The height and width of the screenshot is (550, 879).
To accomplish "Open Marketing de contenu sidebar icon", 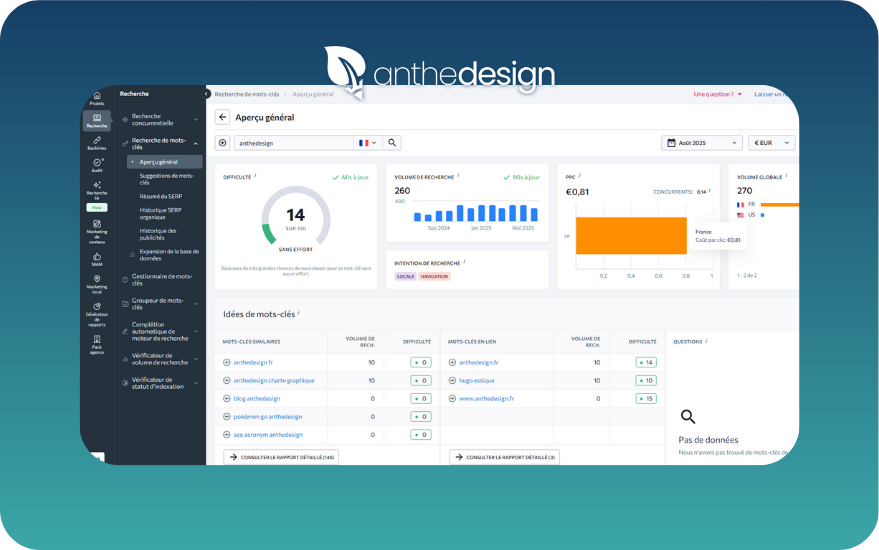I will 97,232.
